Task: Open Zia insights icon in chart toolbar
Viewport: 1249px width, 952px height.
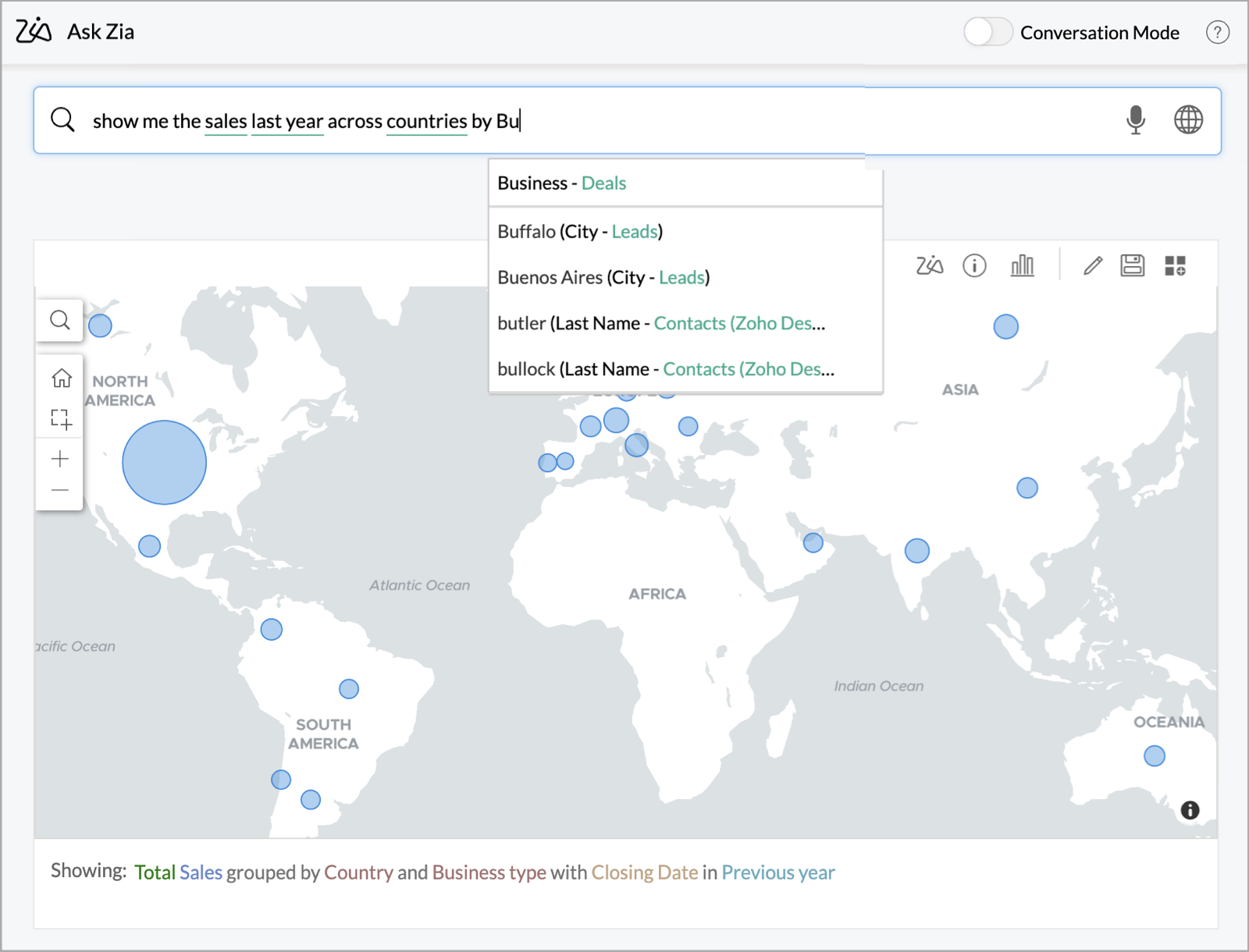Action: point(929,266)
